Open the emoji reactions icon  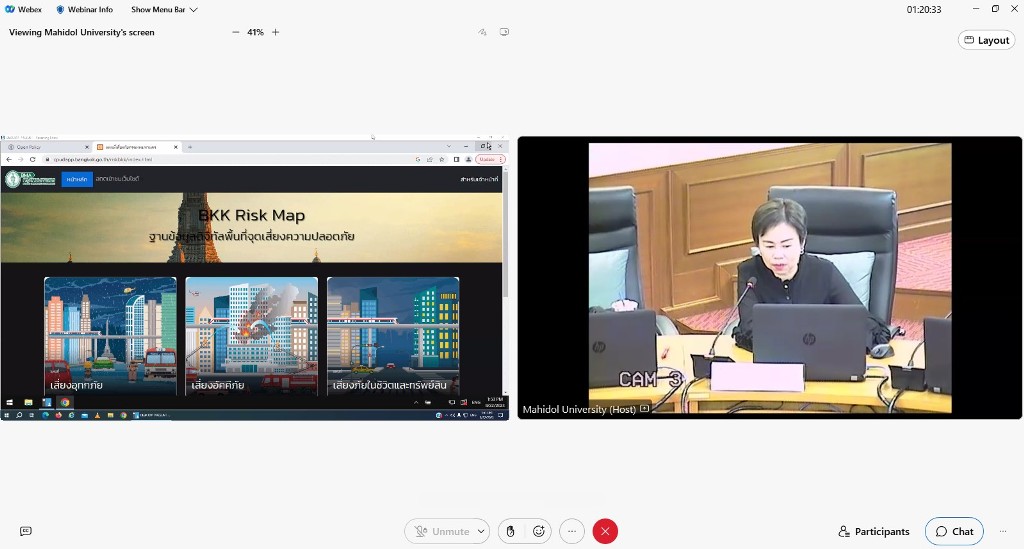coord(539,531)
